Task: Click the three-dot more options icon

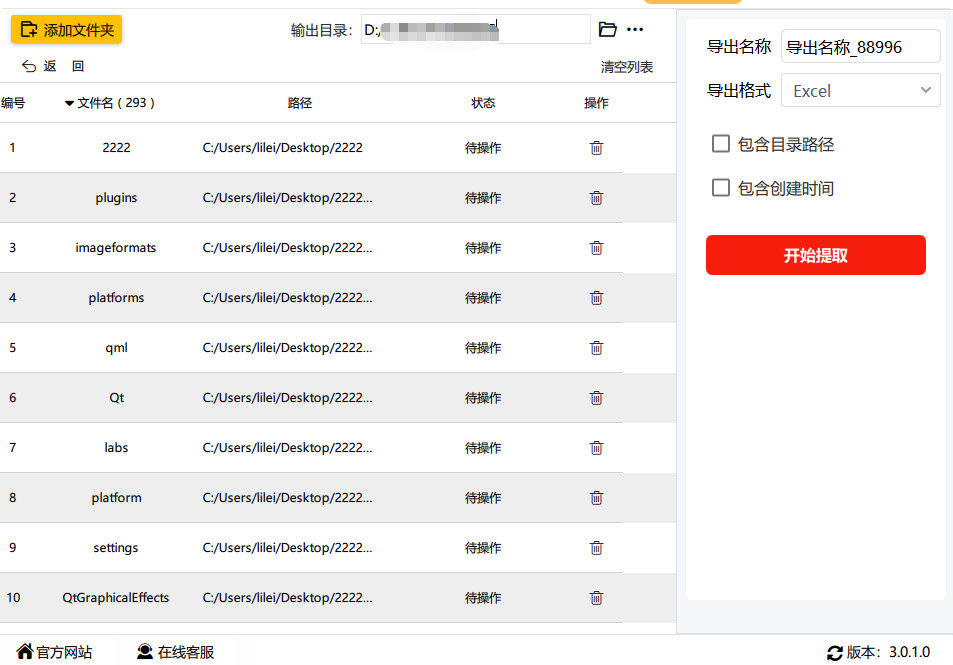Action: point(635,29)
